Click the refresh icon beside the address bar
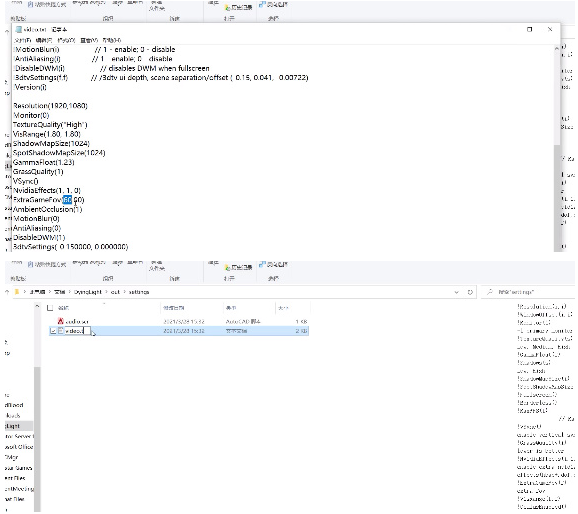The width and height of the screenshot is (578, 514). [470, 292]
